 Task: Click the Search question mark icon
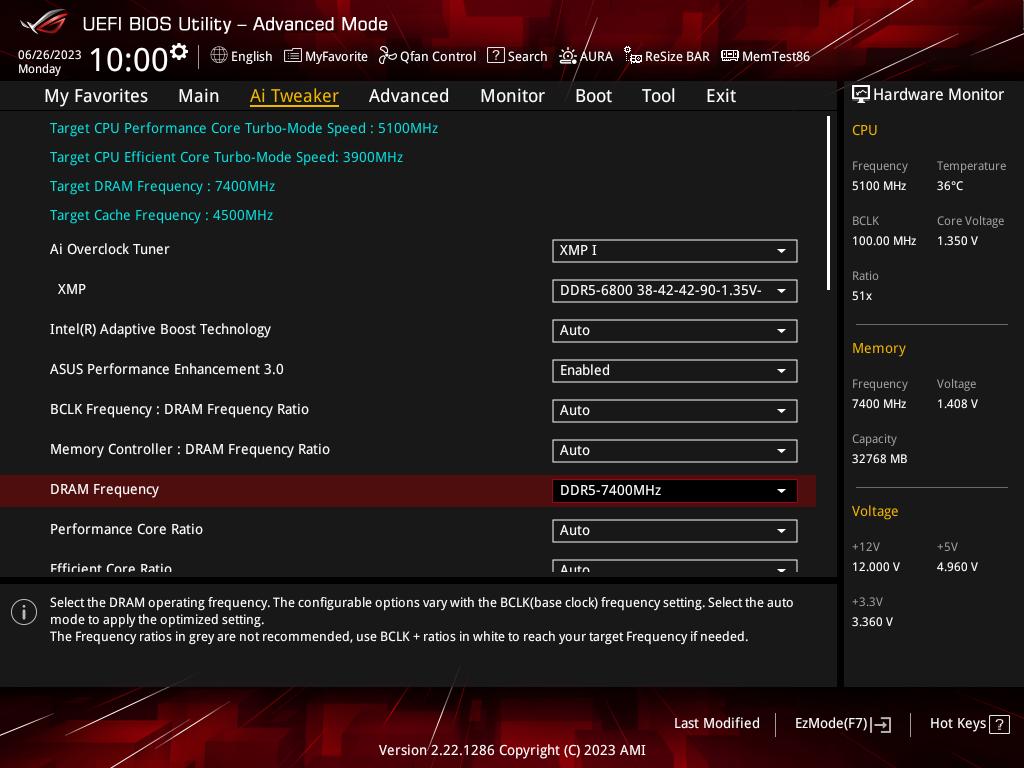[x=495, y=56]
